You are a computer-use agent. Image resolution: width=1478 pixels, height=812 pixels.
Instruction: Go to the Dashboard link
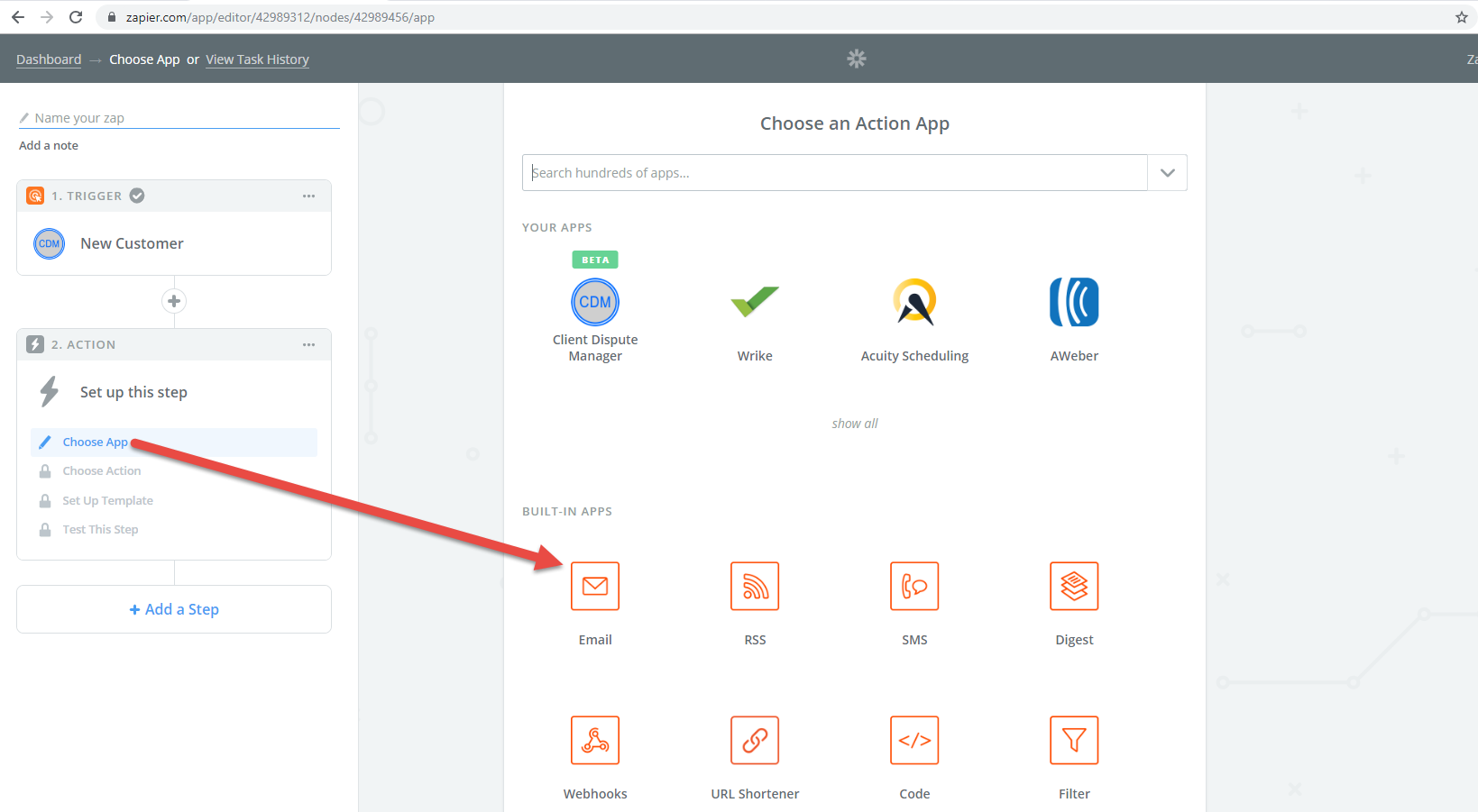pos(49,59)
